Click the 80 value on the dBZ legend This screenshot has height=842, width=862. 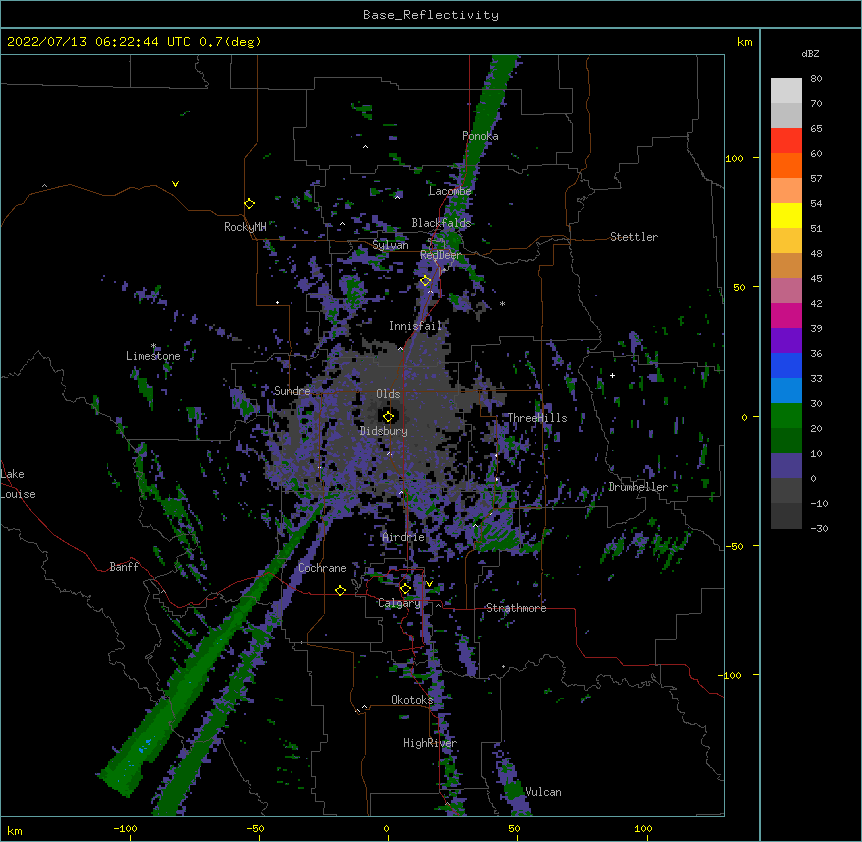[816, 79]
